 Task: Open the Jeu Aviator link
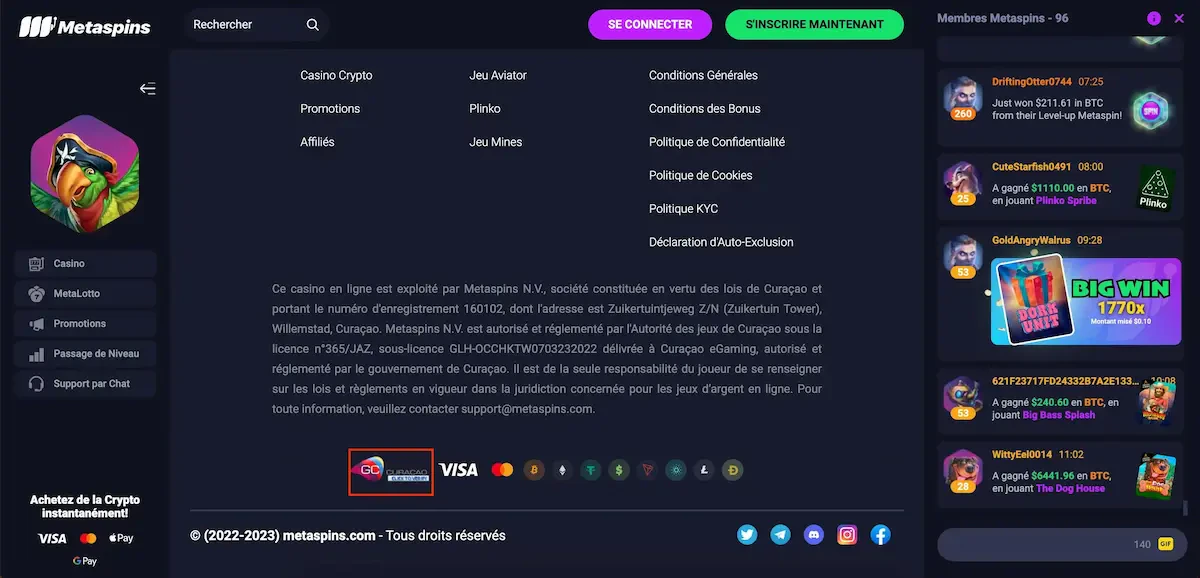coord(498,75)
